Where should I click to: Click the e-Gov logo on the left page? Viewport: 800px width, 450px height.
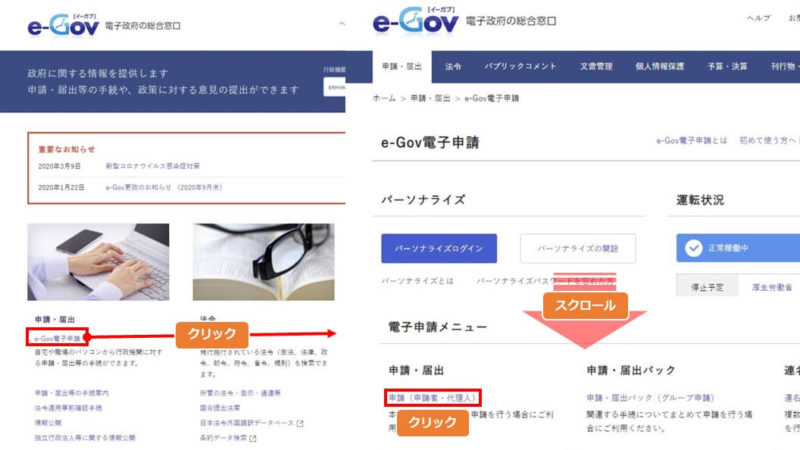(x=63, y=25)
